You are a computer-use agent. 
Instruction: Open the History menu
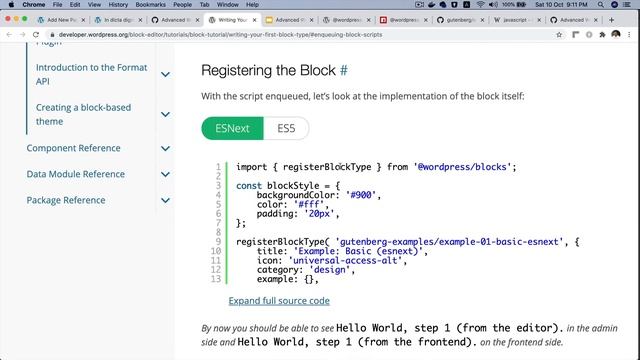pyautogui.click(x=118, y=4)
